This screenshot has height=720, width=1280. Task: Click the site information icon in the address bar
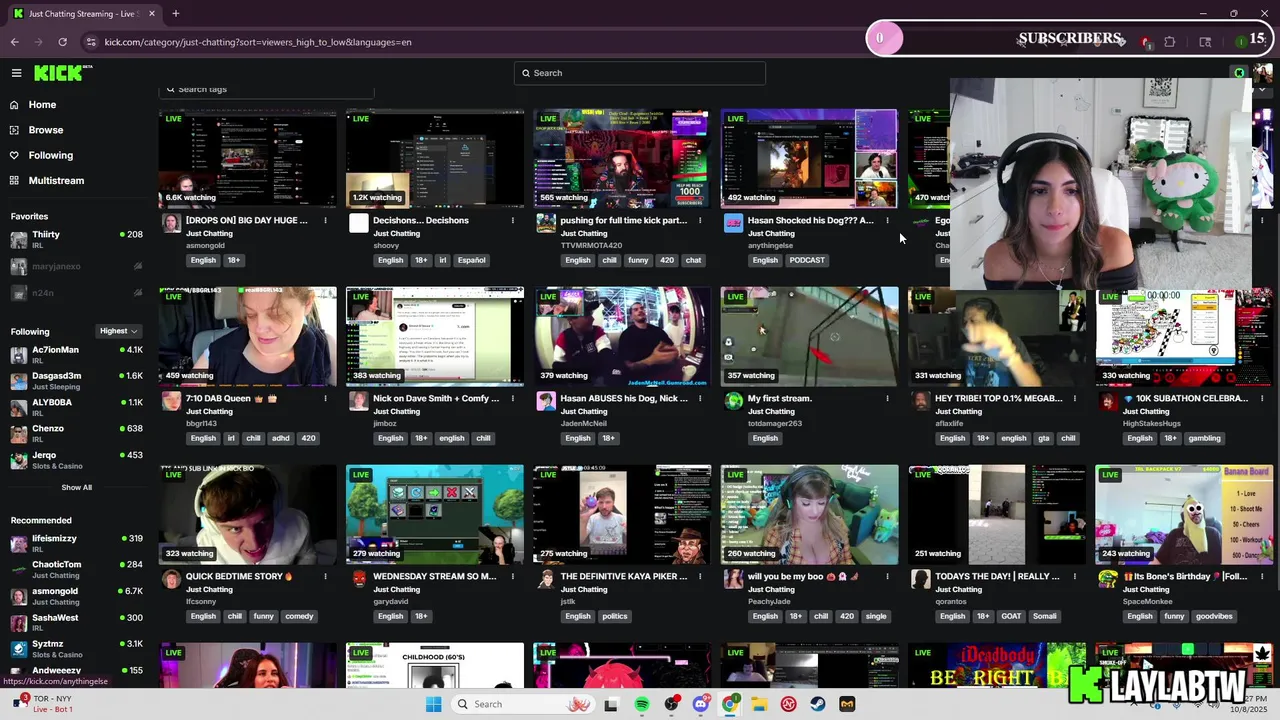pos(91,42)
